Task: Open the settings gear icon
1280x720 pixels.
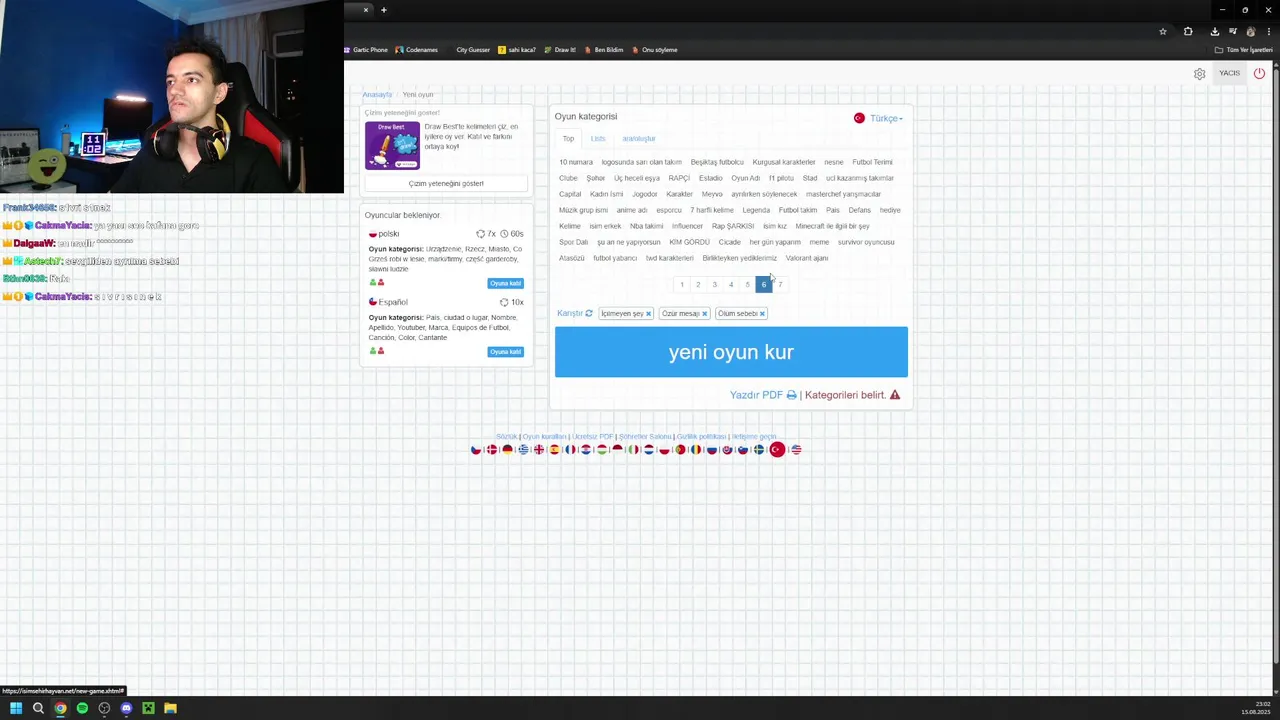Action: click(x=1199, y=73)
